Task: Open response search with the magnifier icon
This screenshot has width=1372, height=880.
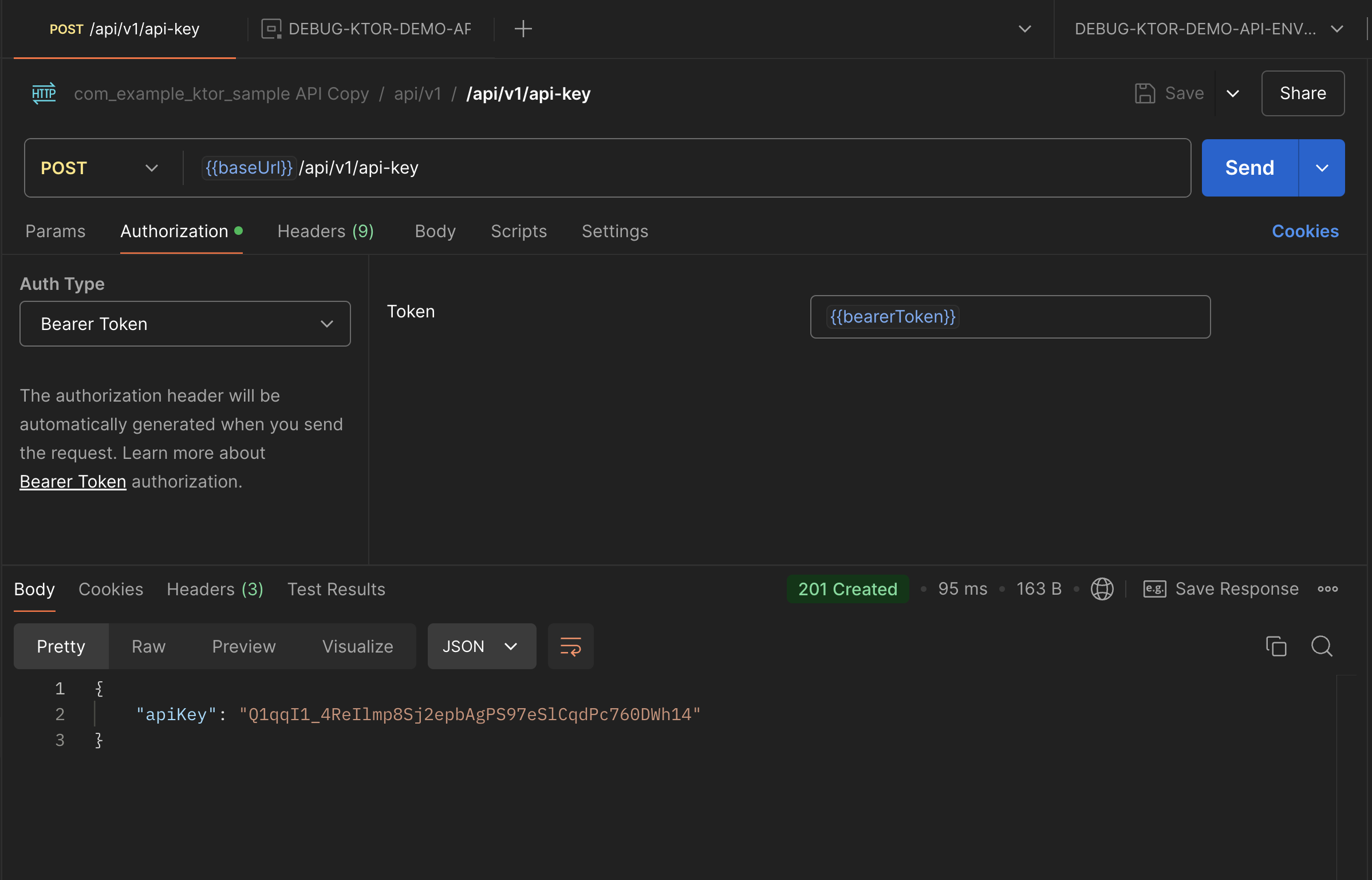Action: pos(1322,646)
